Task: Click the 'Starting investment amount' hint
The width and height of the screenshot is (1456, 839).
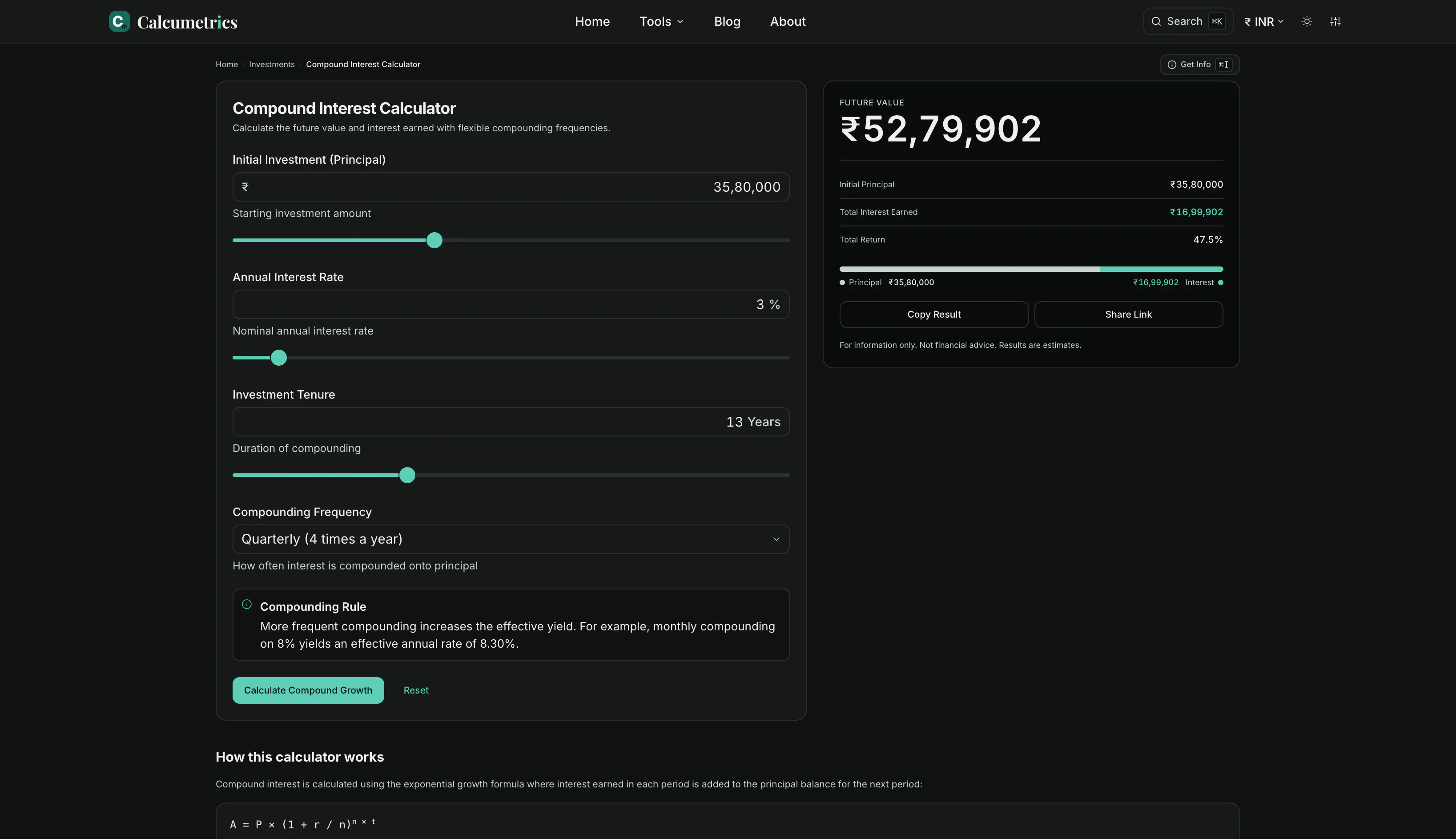Action: [x=302, y=213]
